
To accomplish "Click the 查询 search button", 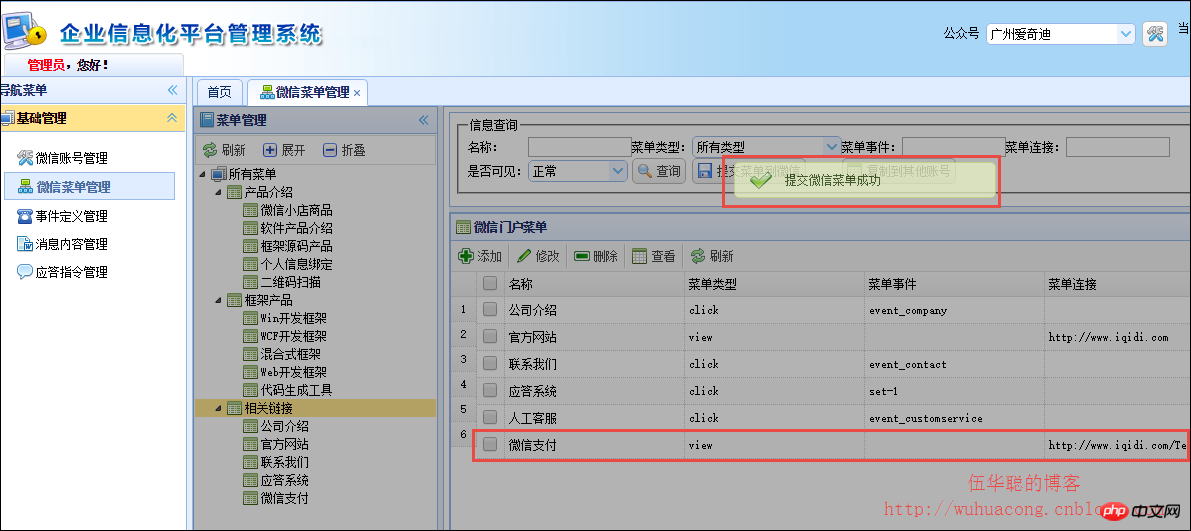I will (659, 171).
